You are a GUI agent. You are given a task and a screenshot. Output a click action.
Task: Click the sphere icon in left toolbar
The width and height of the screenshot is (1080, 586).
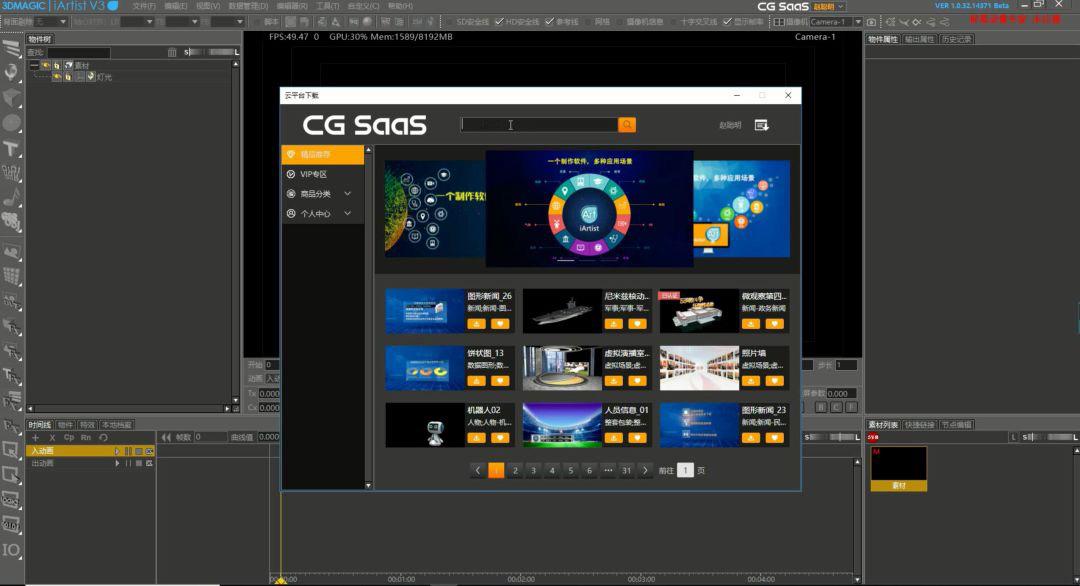11,123
